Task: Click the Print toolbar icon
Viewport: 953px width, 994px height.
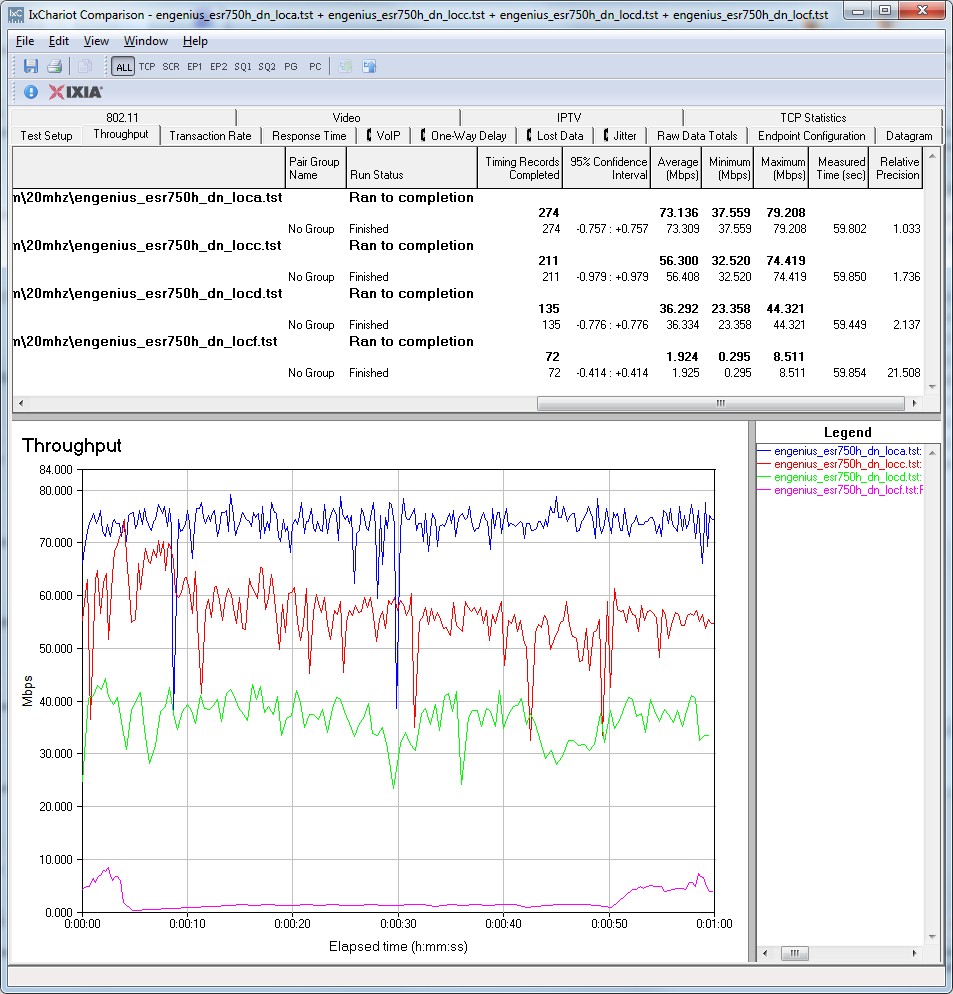Action: pos(55,66)
